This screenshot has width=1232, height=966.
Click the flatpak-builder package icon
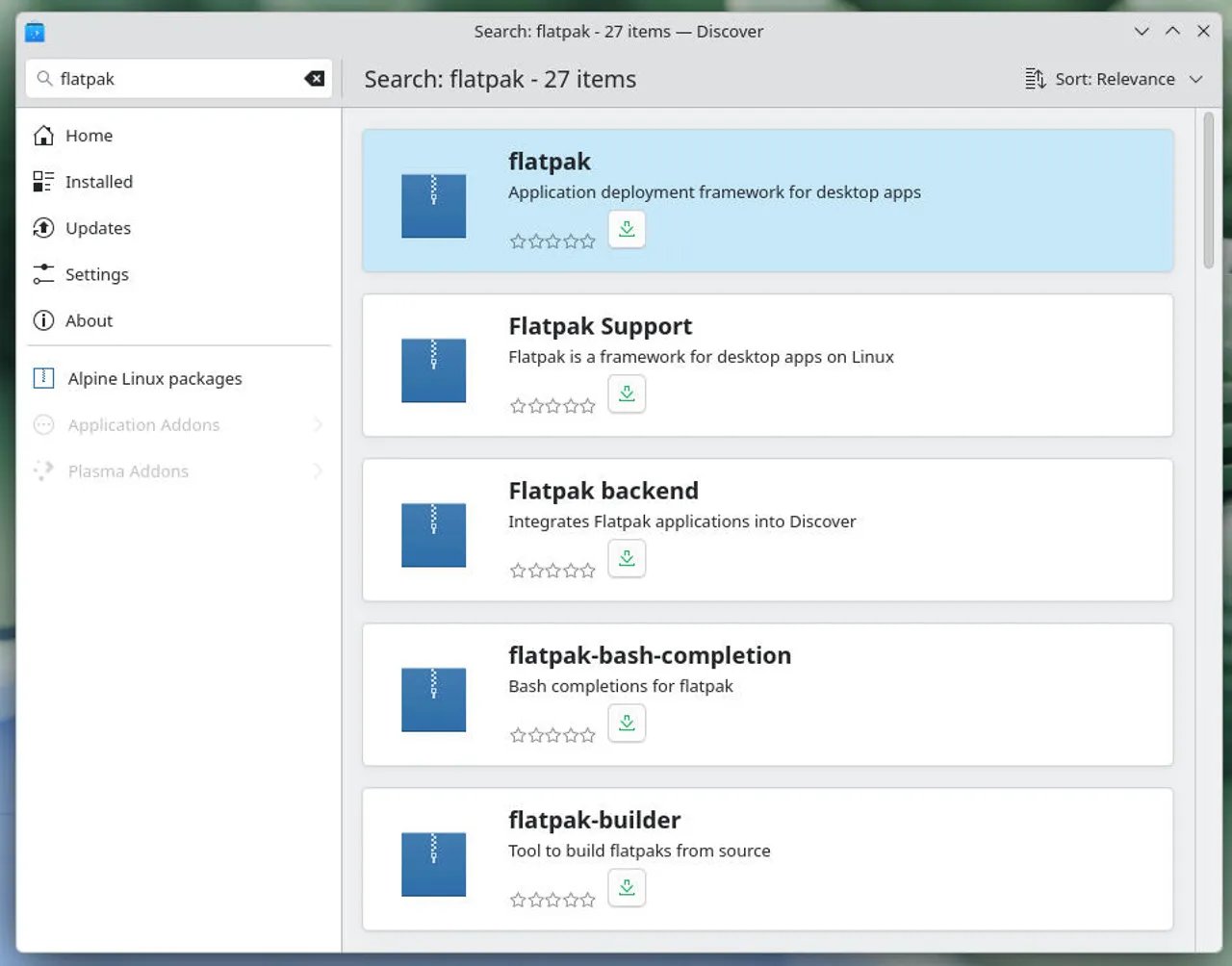pyautogui.click(x=433, y=864)
